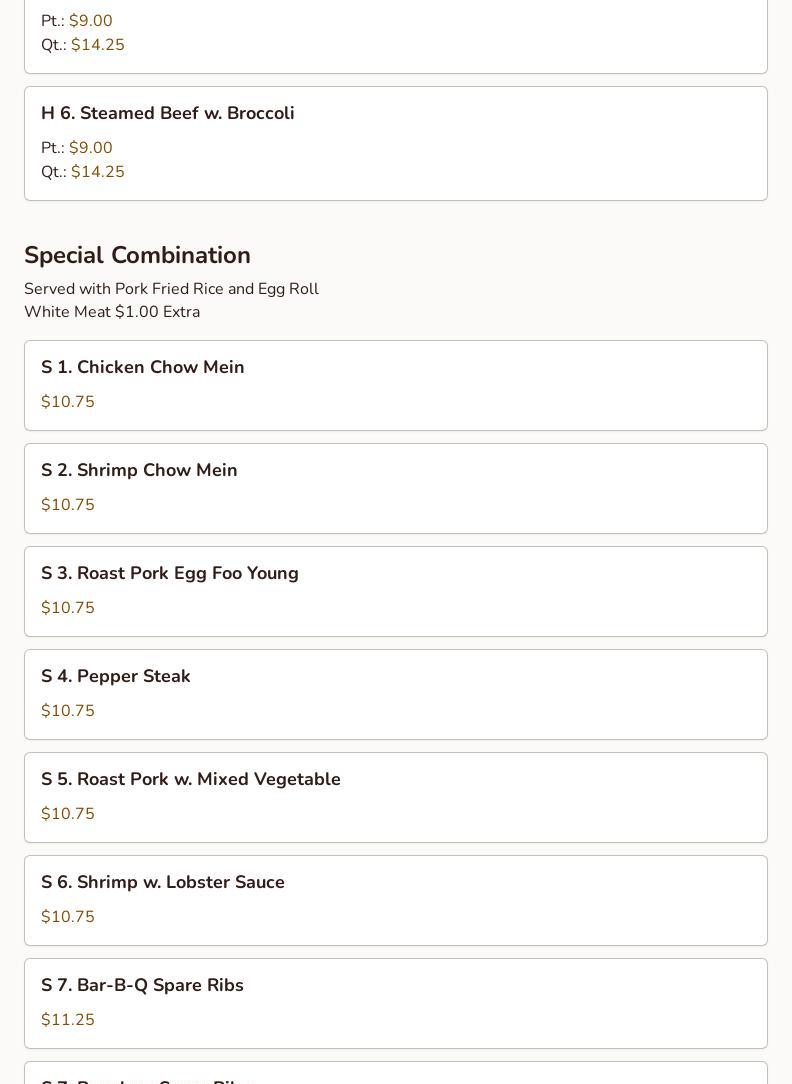Click the price under Roast Pork Egg Foo Young

coord(68,608)
